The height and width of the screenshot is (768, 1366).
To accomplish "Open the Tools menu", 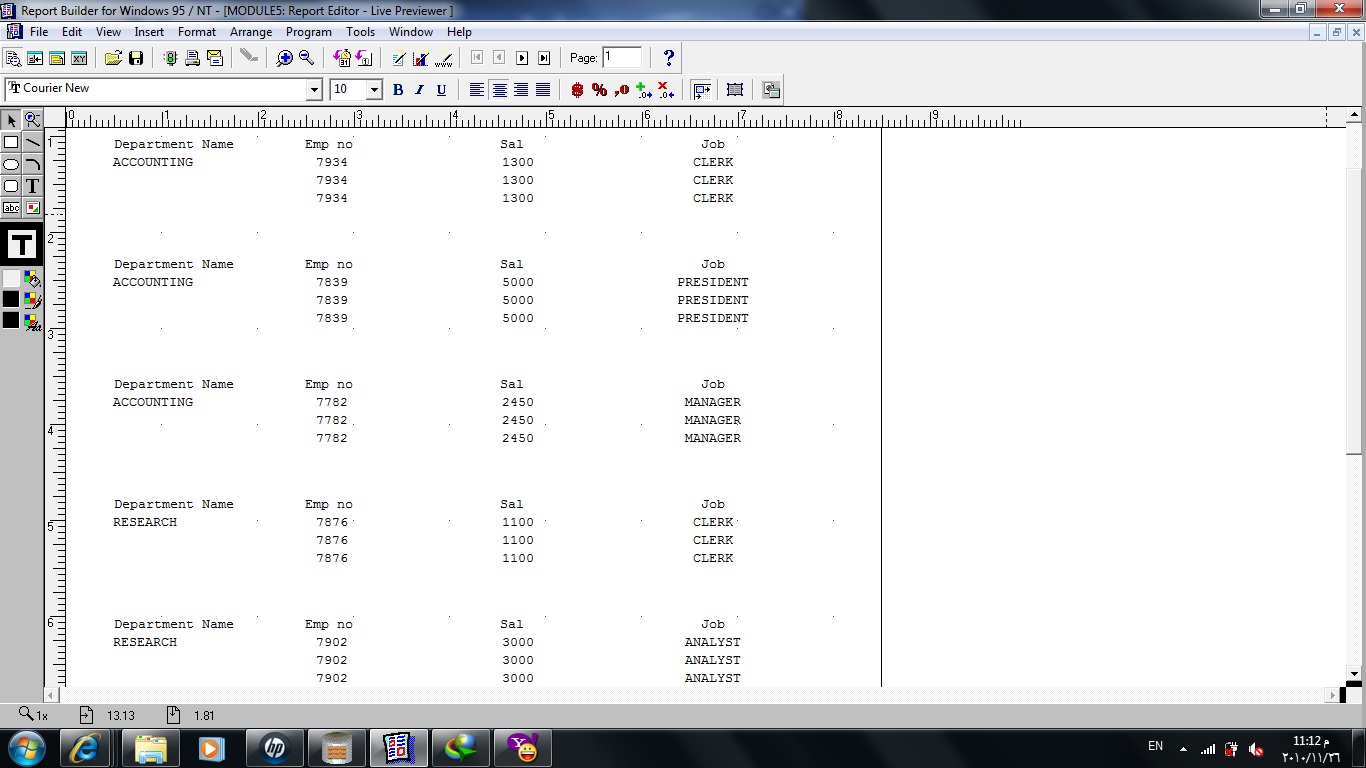I will [360, 32].
